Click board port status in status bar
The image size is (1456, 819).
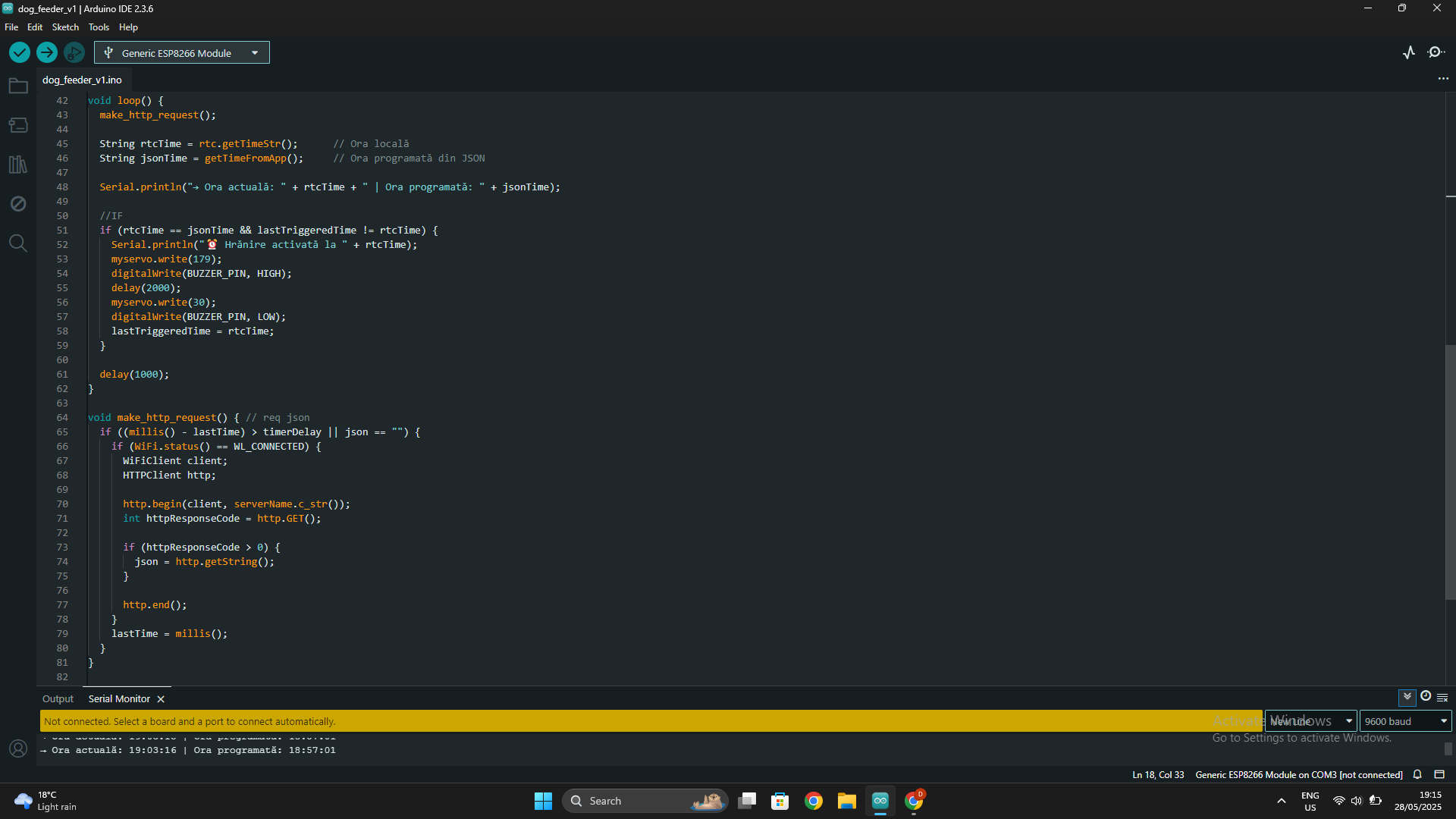point(1298,774)
